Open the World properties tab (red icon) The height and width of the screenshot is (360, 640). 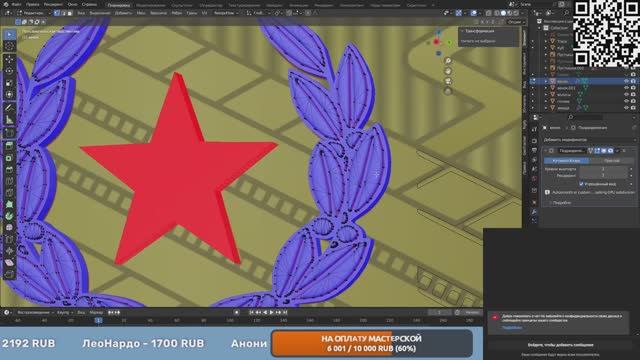click(534, 179)
